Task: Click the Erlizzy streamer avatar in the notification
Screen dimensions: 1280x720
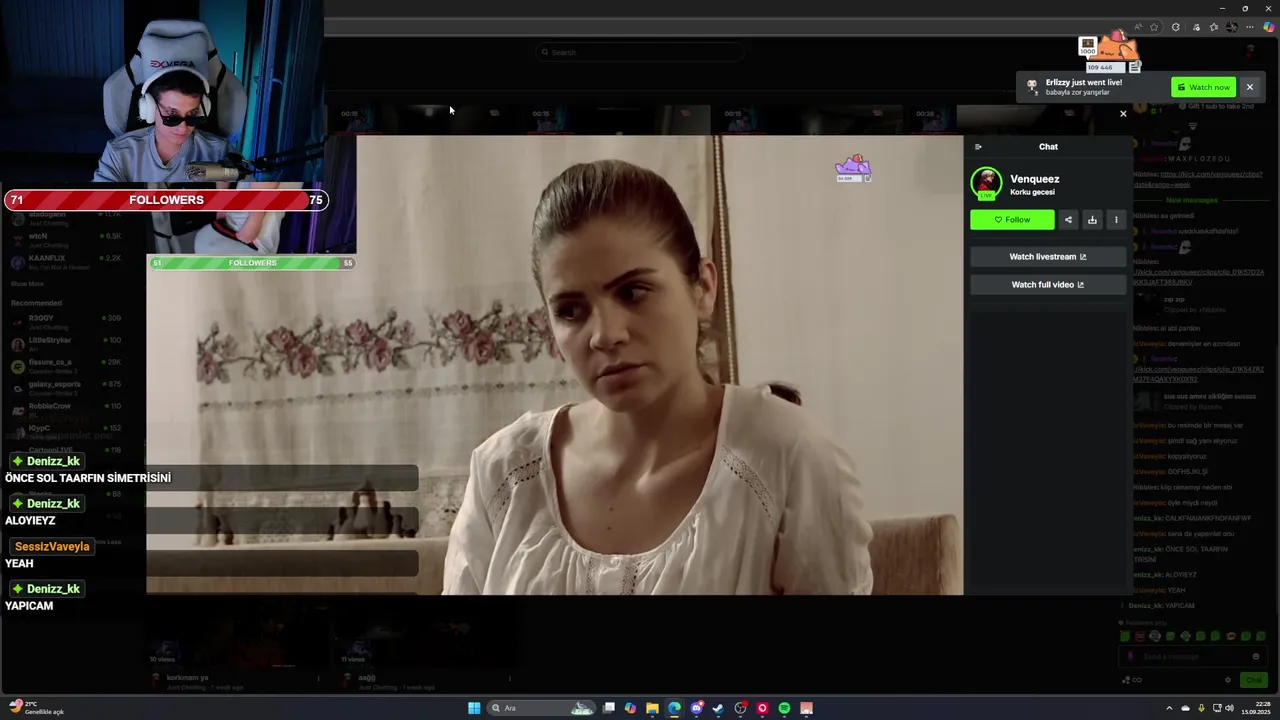Action: point(1032,87)
